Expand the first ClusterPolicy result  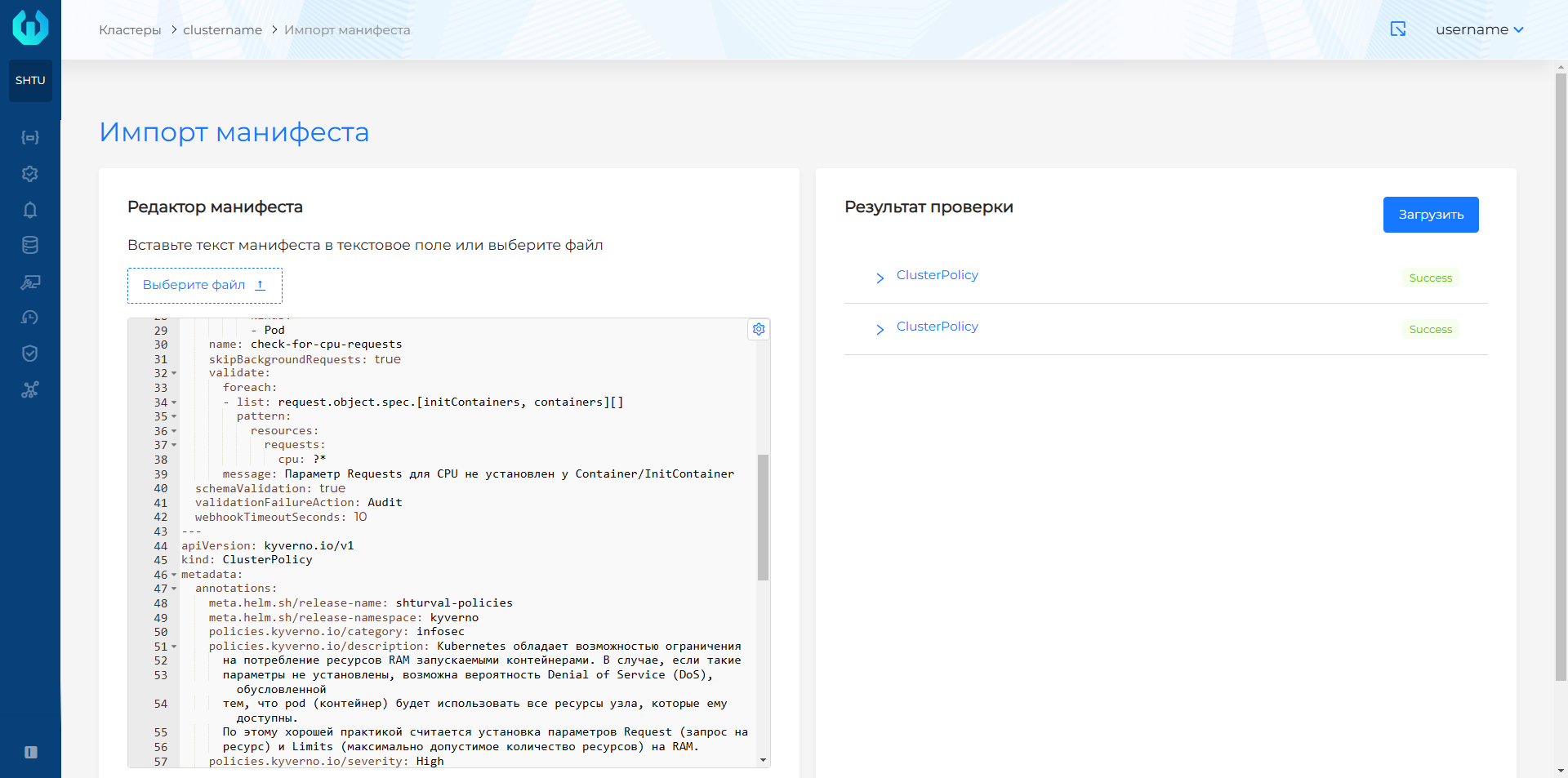coord(880,278)
